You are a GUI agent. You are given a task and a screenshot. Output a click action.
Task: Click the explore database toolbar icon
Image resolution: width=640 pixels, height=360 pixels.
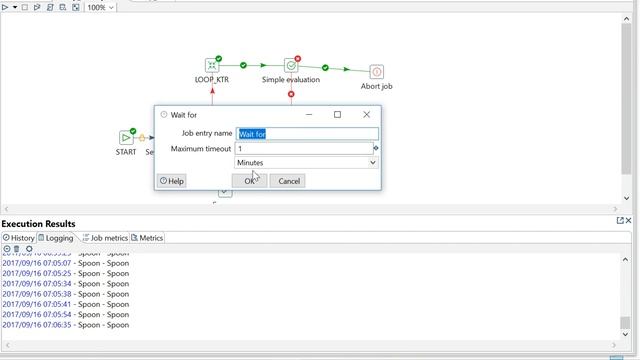(63, 7)
